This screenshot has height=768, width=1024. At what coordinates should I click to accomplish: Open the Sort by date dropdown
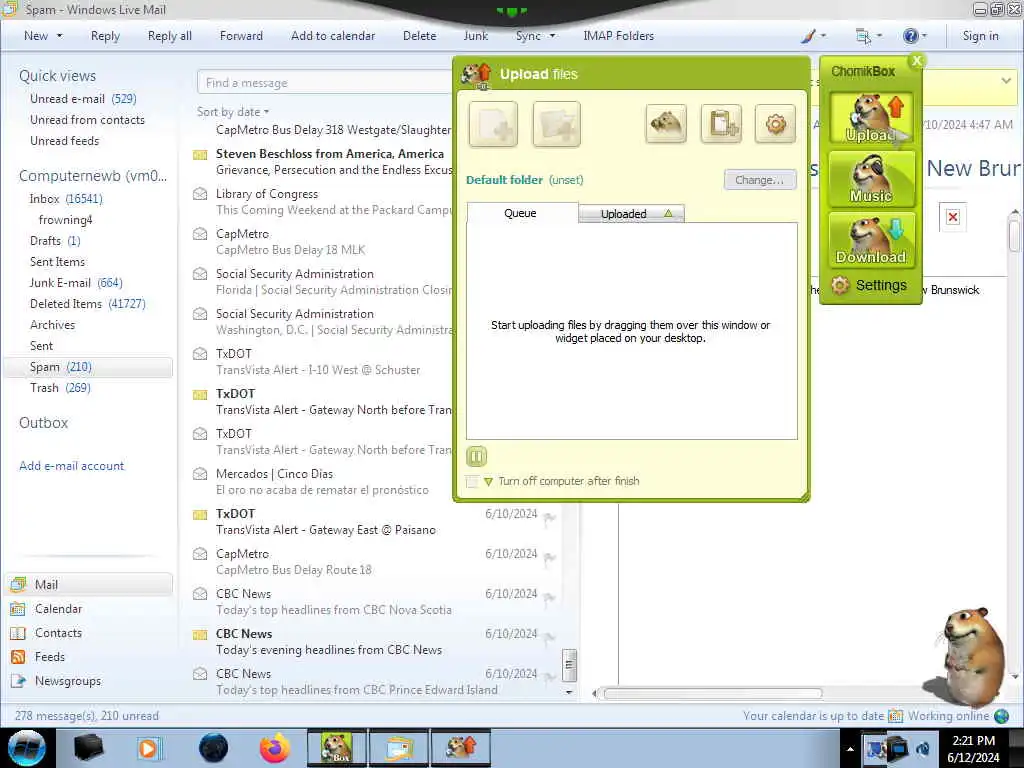pyautogui.click(x=233, y=112)
